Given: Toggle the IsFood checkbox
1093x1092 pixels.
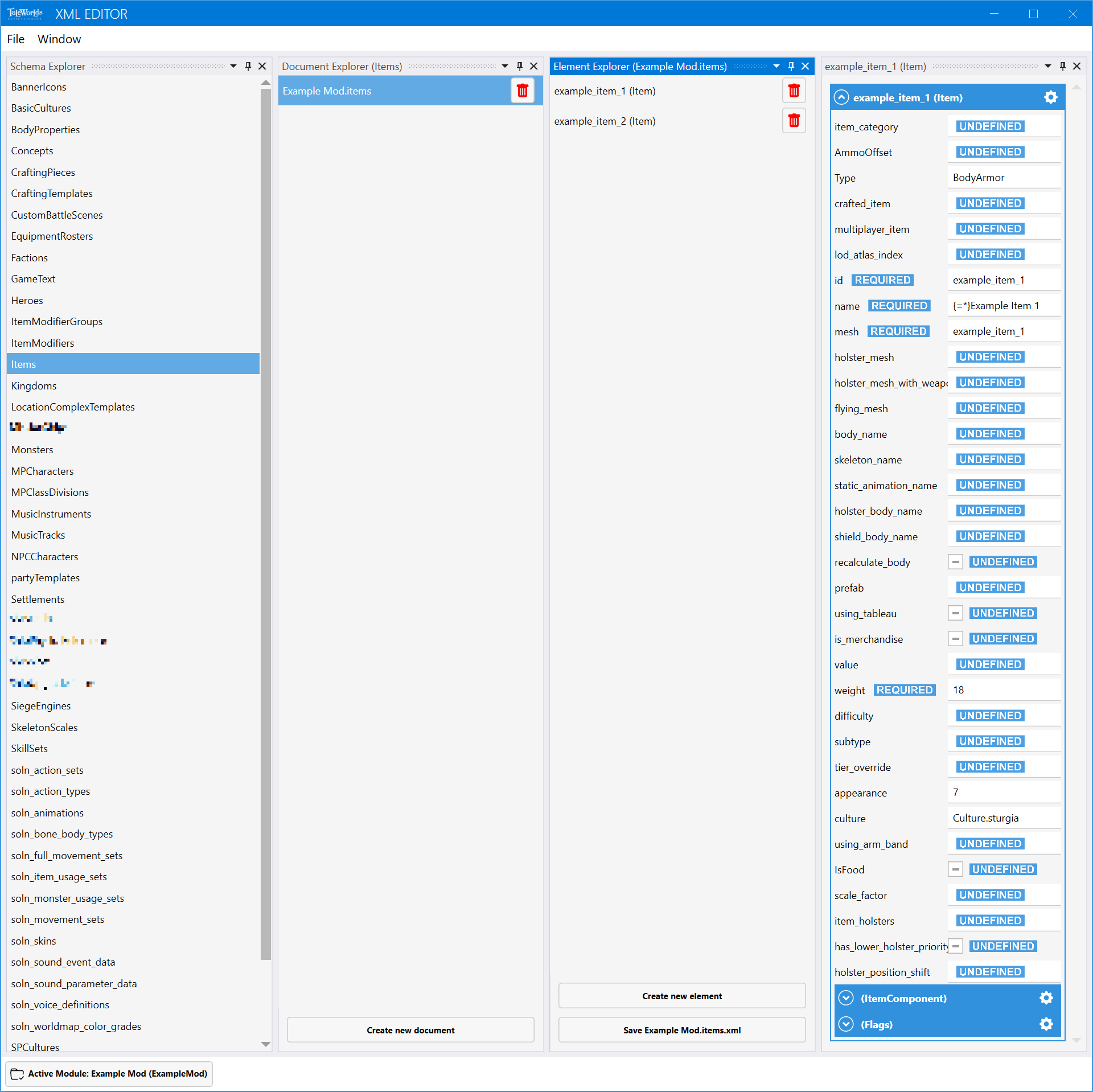Looking at the screenshot, I should pyautogui.click(x=956, y=869).
